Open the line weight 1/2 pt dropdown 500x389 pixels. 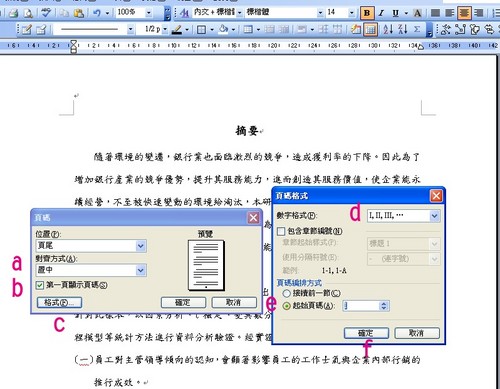165,30
